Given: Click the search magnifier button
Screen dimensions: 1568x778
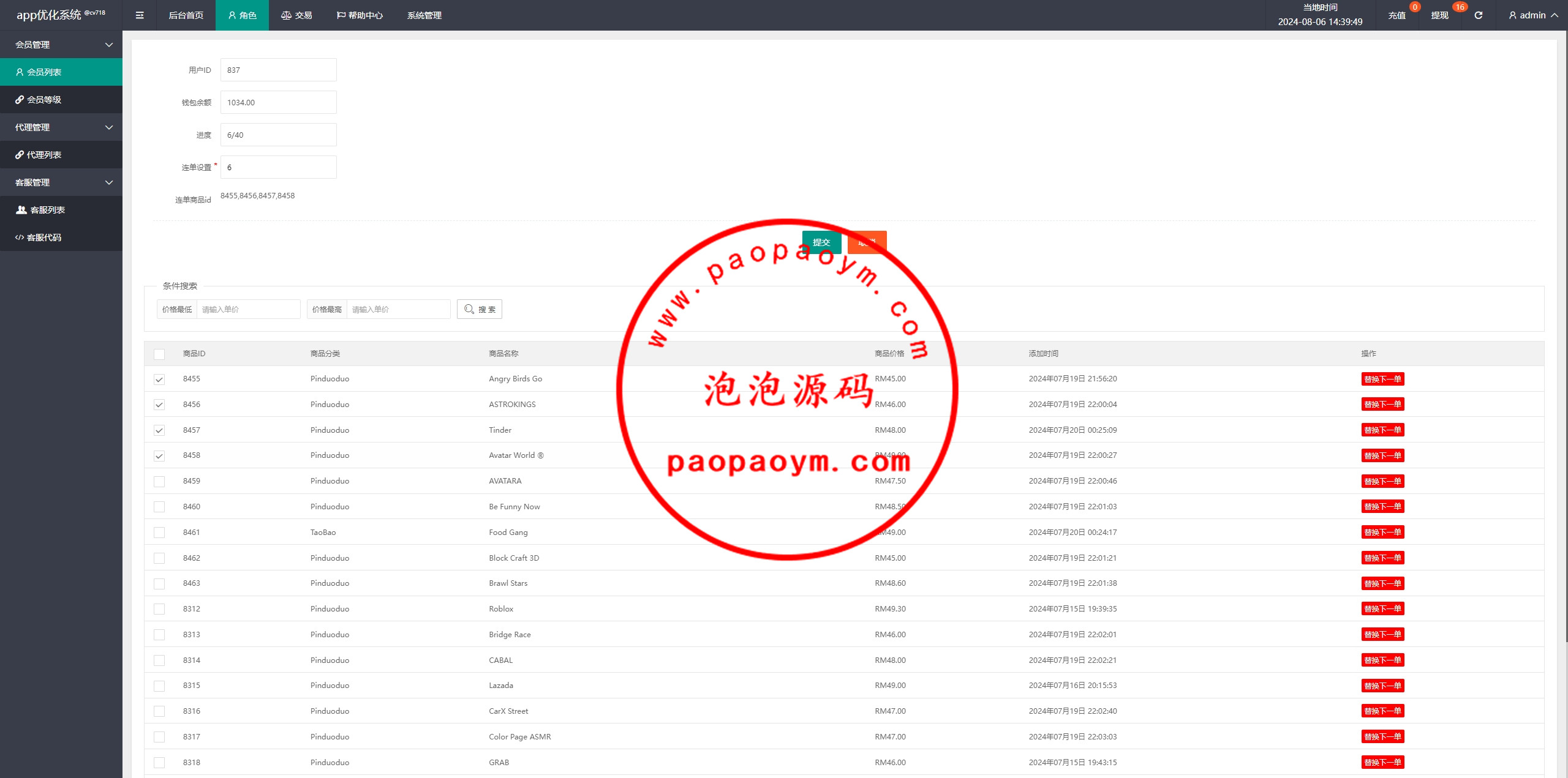Looking at the screenshot, I should click(x=480, y=309).
